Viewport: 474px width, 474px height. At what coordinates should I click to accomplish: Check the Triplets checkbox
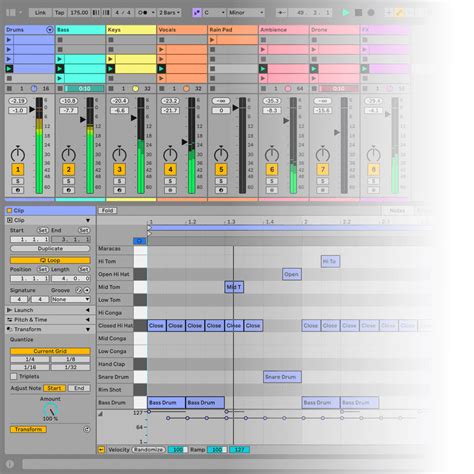[14, 376]
